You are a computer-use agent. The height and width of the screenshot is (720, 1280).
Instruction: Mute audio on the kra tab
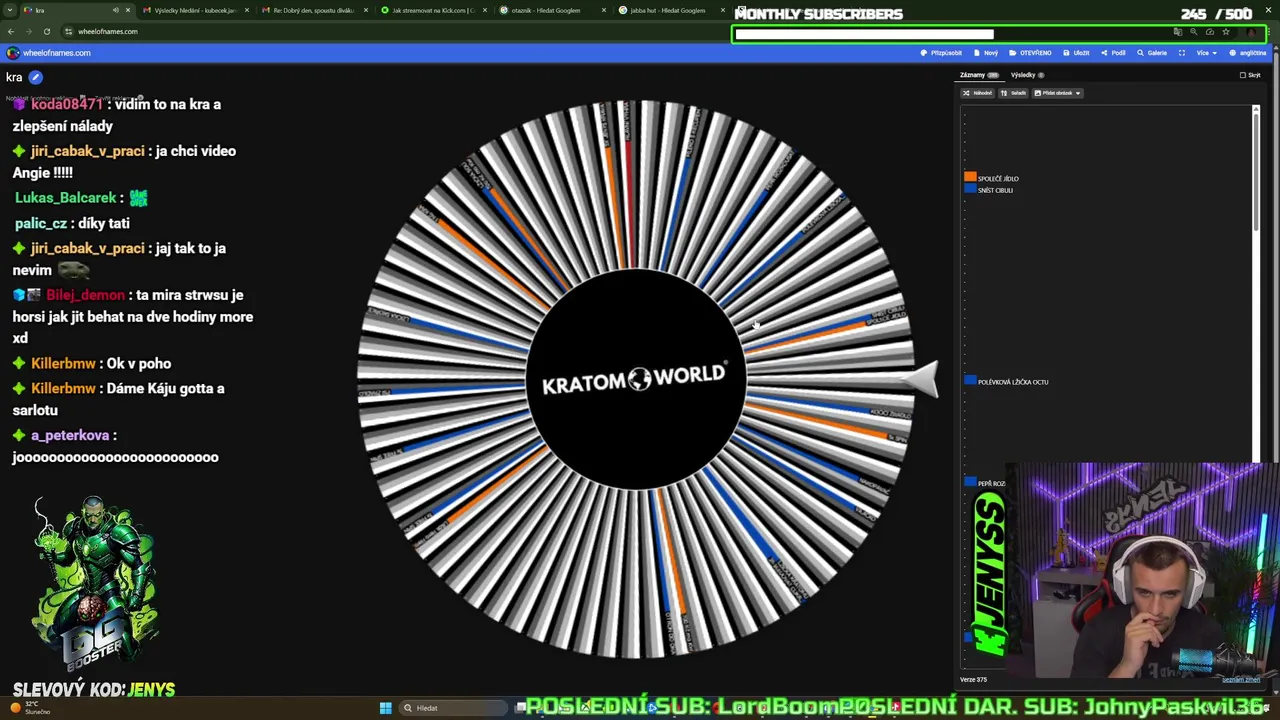[115, 10]
